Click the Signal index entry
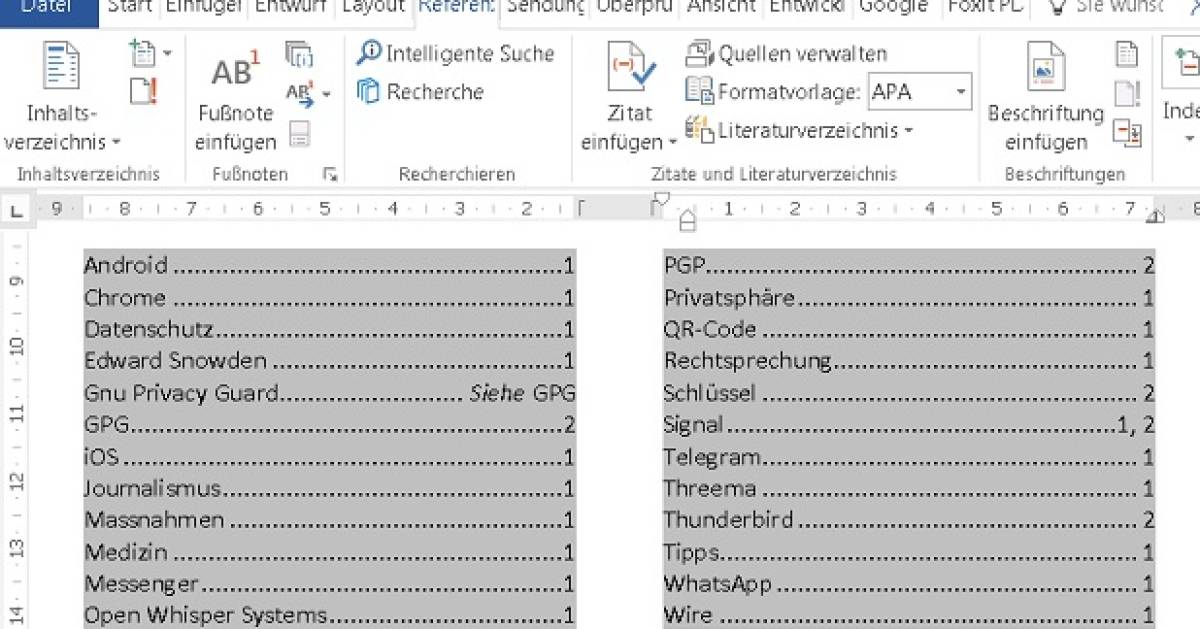 (693, 424)
